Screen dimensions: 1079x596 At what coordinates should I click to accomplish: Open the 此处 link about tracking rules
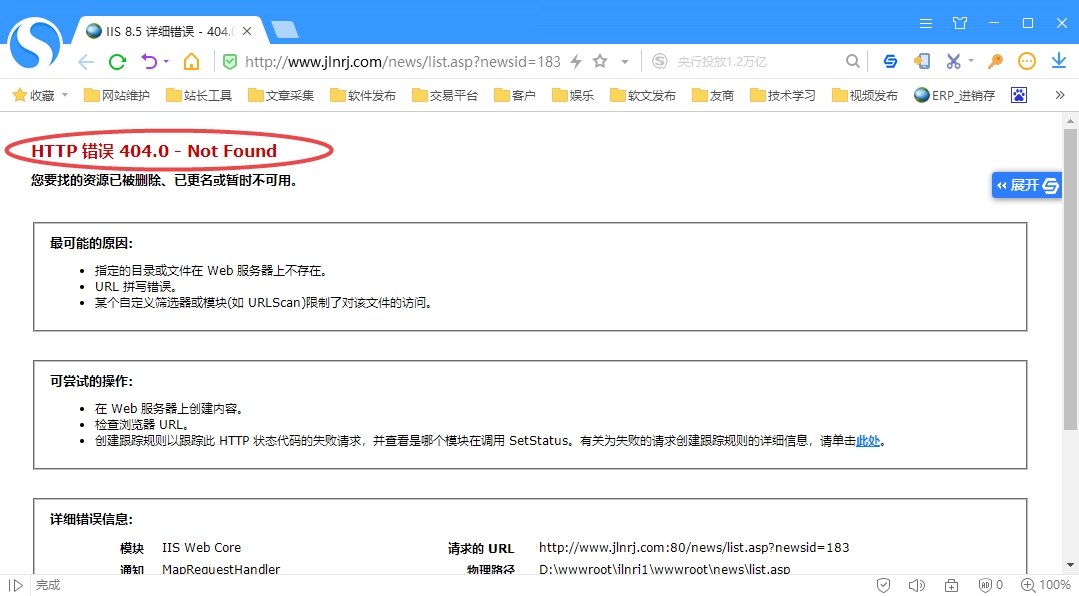point(866,440)
